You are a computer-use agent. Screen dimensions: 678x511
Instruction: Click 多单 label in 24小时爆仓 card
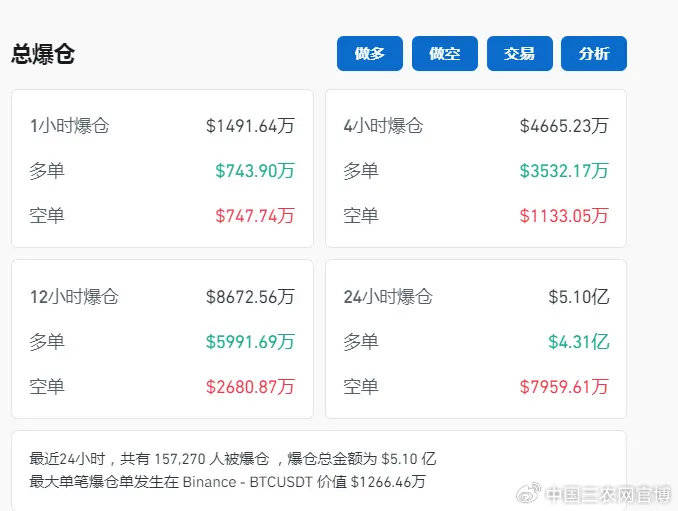[361, 342]
